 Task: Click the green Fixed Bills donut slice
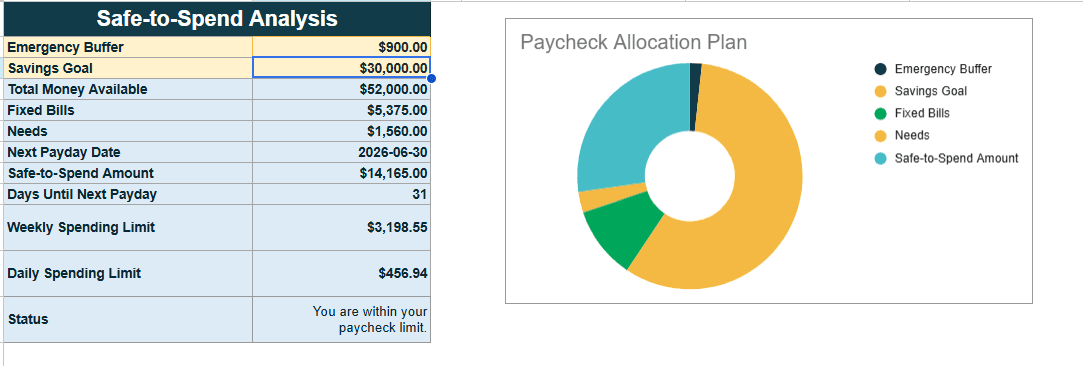(x=623, y=229)
